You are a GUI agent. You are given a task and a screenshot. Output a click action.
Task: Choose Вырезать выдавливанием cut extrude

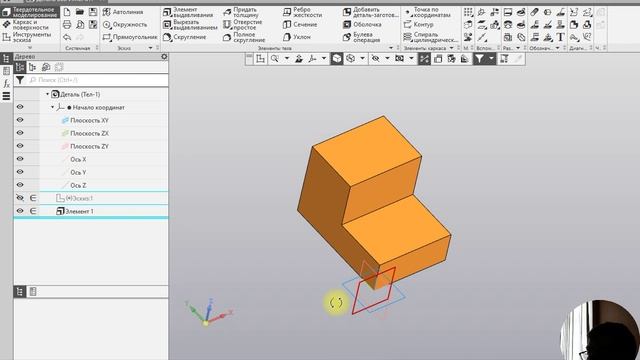pos(190,25)
